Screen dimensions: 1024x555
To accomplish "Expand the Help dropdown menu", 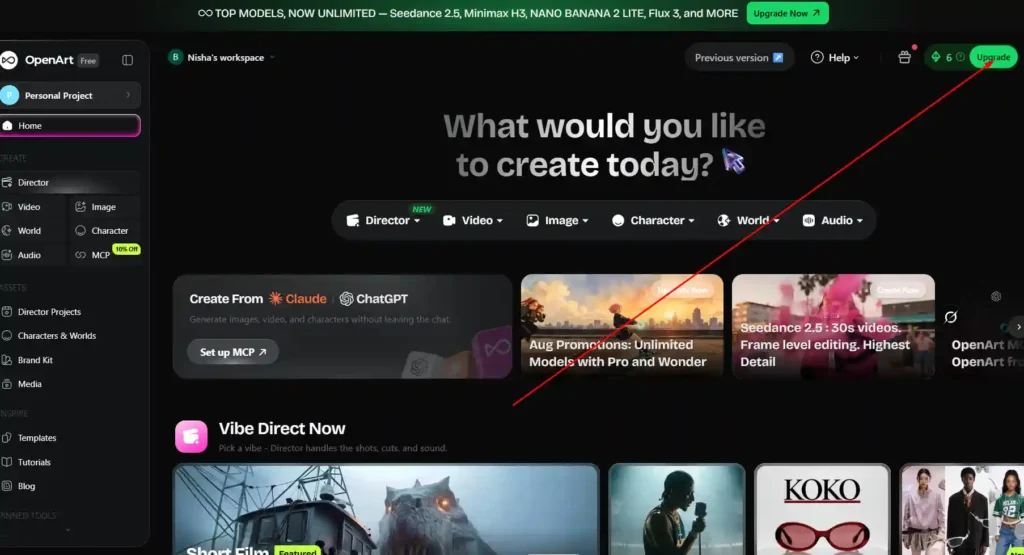I will [x=835, y=57].
